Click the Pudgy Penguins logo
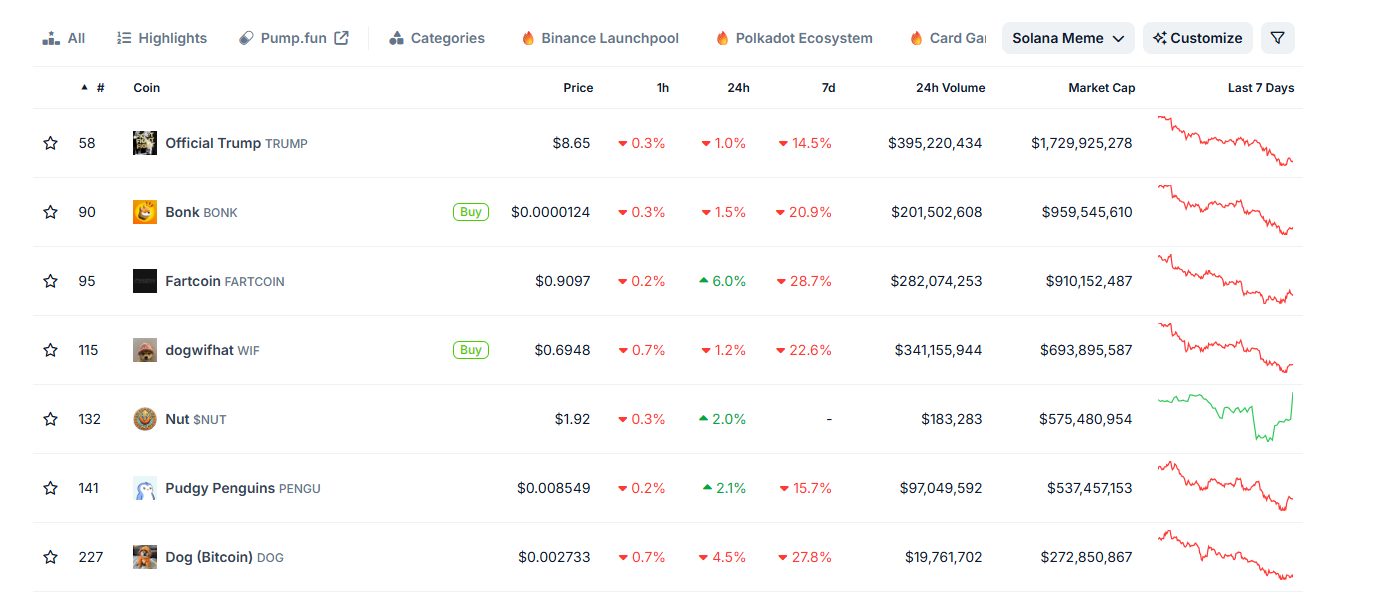Screen dimensions: 1391x595 (x=145, y=488)
